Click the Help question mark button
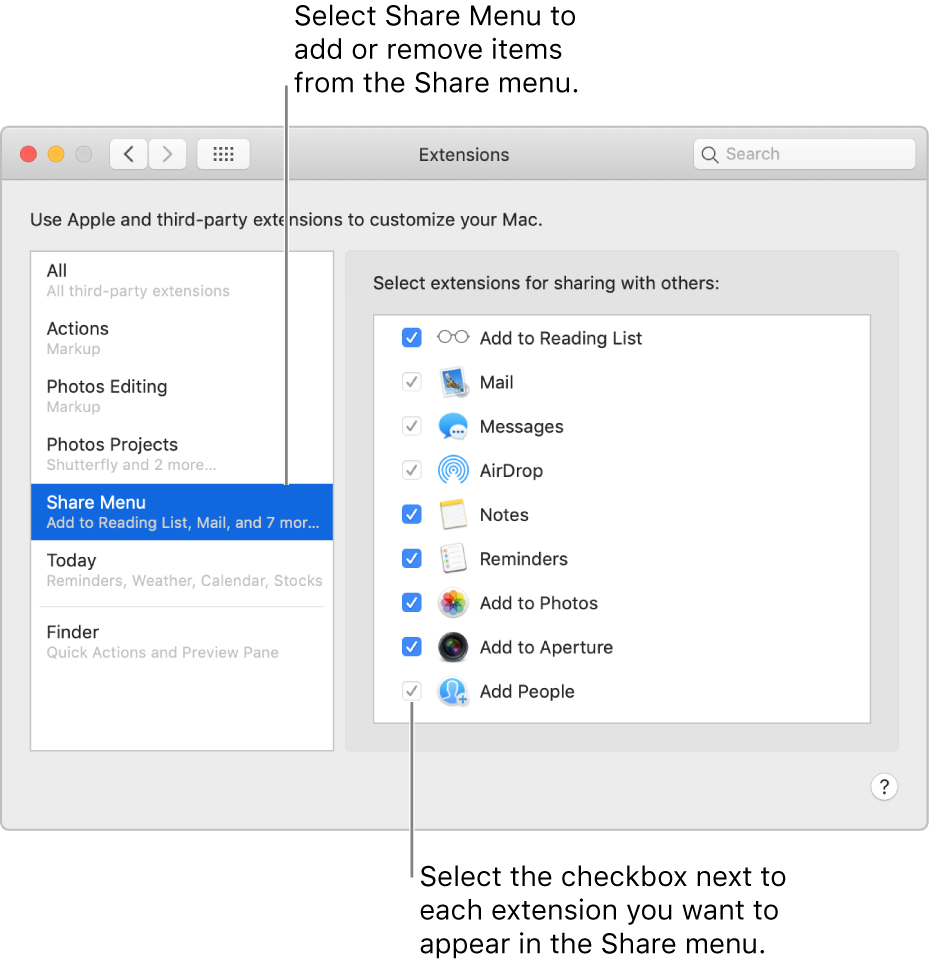The height and width of the screenshot is (966, 931). [x=884, y=787]
